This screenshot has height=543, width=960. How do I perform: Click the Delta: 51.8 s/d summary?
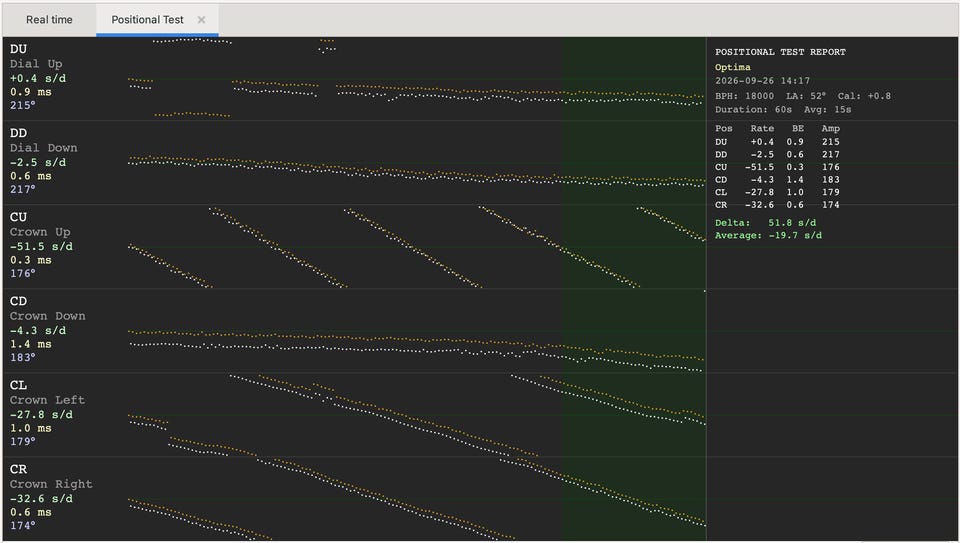click(765, 223)
